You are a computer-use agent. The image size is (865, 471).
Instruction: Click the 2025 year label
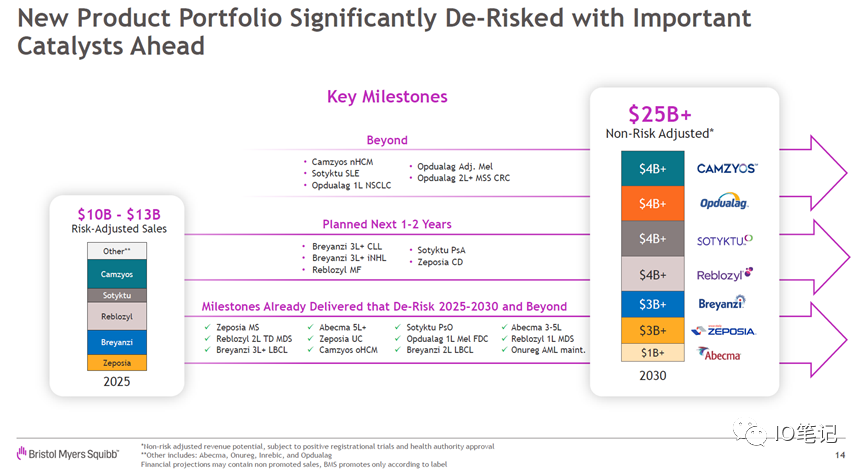pos(116,382)
